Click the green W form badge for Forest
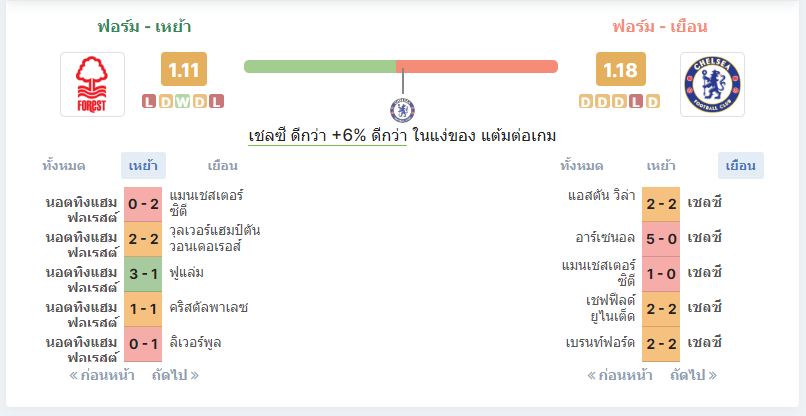Screen dimensions: 806x416 (x=182, y=102)
